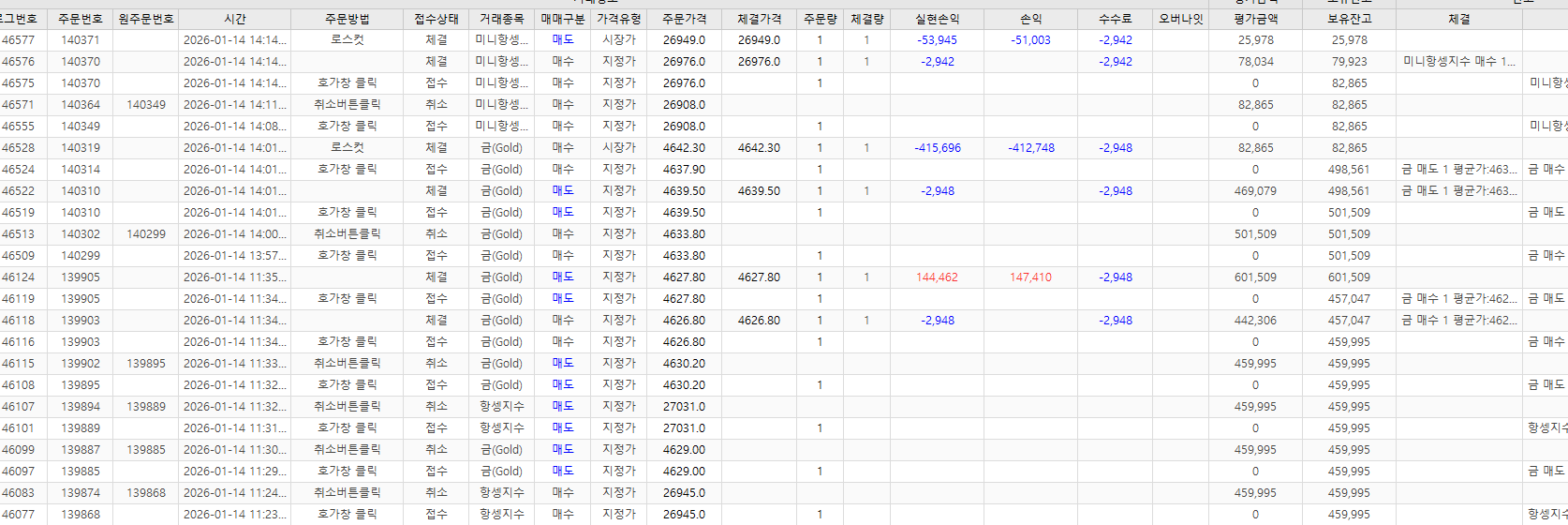Viewport: 1568px width, 525px height.
Task: Click realized profit 144,462
Action: (x=938, y=277)
